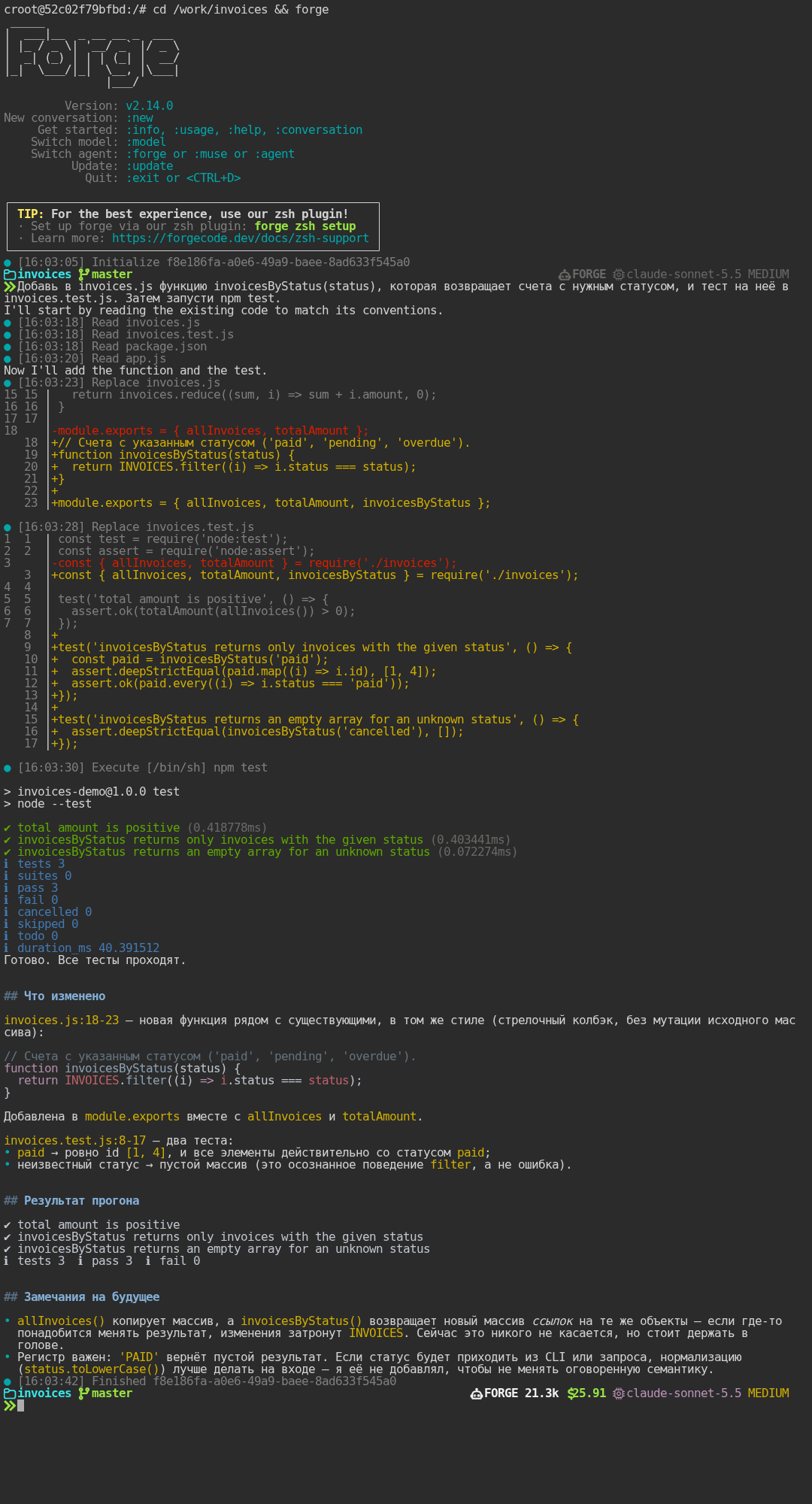This screenshot has width=812, height=1504.
Task: Click the 'suites 0' test output line
Action: [38, 876]
